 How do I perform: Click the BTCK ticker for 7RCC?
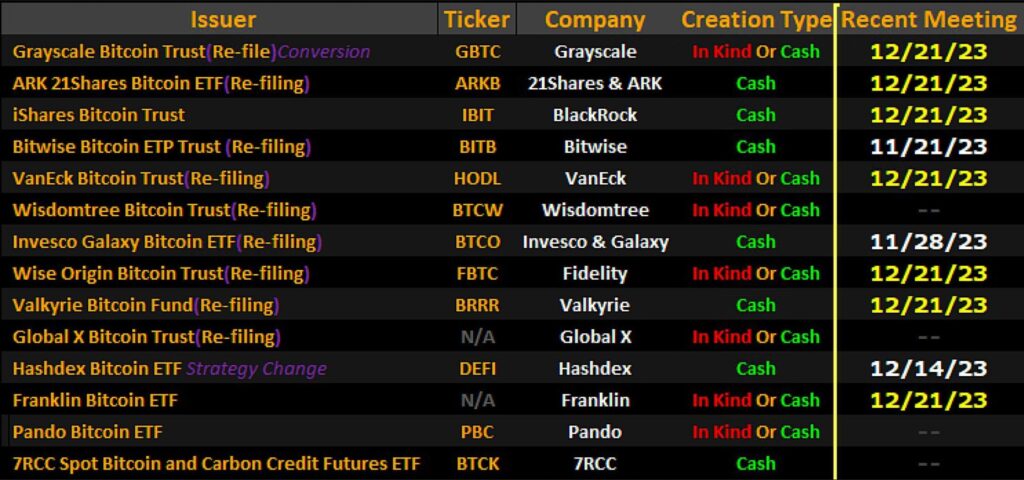[477, 463]
